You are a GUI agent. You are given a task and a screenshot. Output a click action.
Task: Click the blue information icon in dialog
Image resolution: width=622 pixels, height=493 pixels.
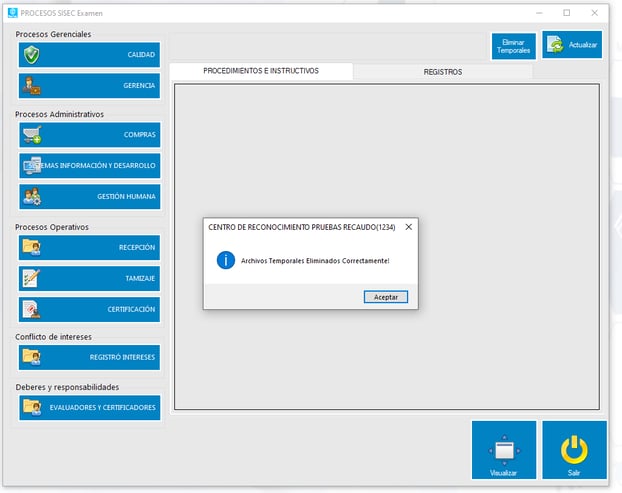tap(226, 260)
